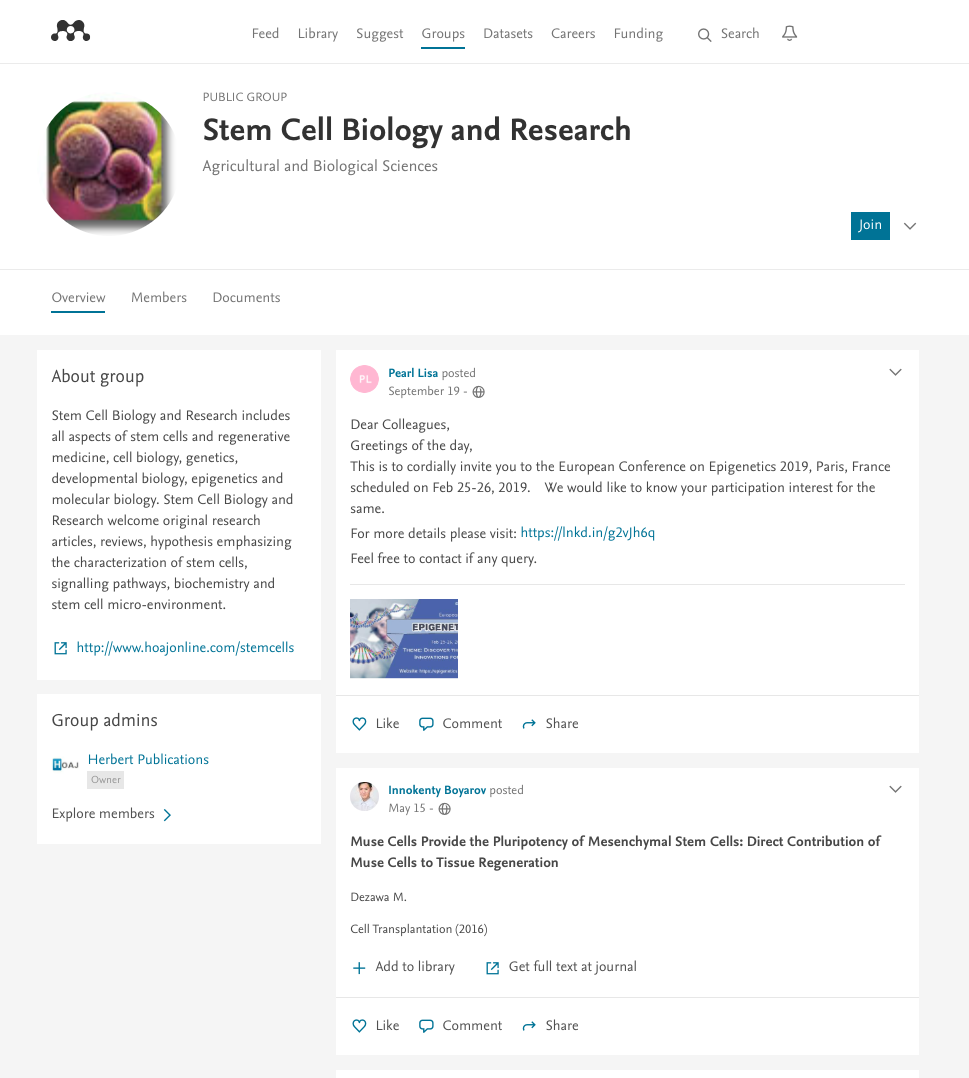Click the Mendeley logo icon
The width and height of the screenshot is (969, 1078).
(x=70, y=33)
